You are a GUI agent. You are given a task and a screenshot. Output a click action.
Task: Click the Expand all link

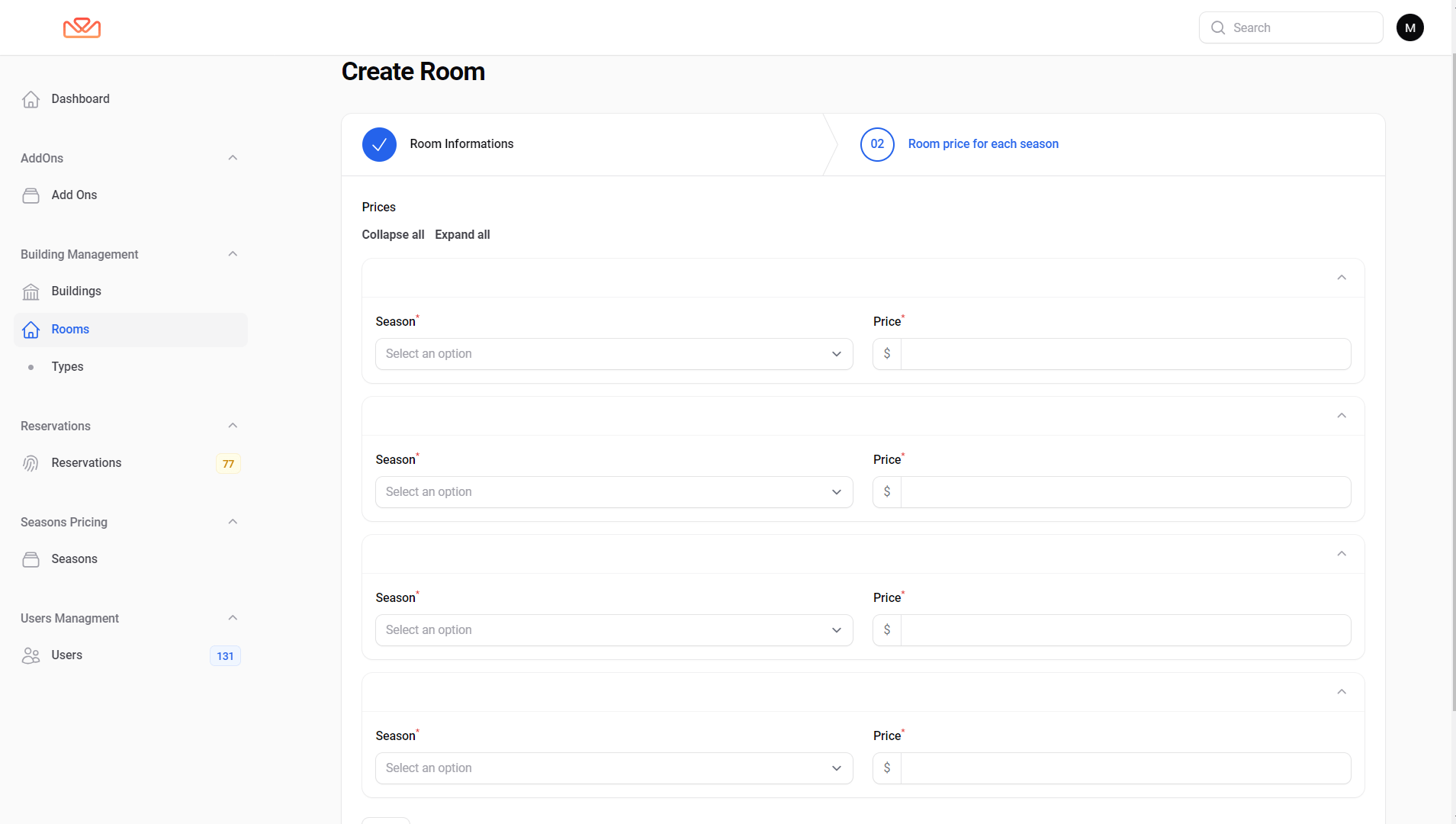pyautogui.click(x=462, y=235)
